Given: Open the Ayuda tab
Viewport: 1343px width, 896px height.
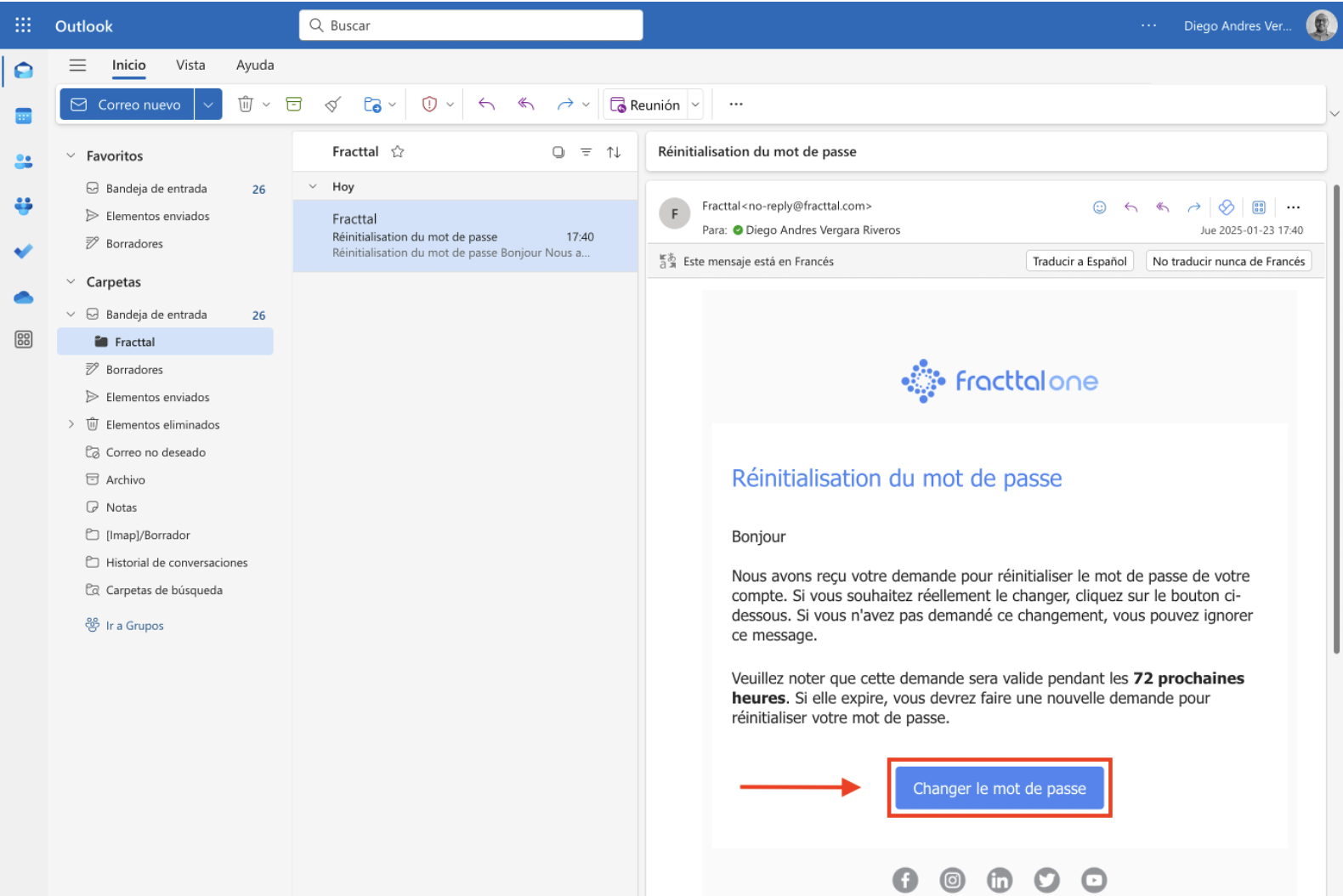Looking at the screenshot, I should [x=255, y=65].
